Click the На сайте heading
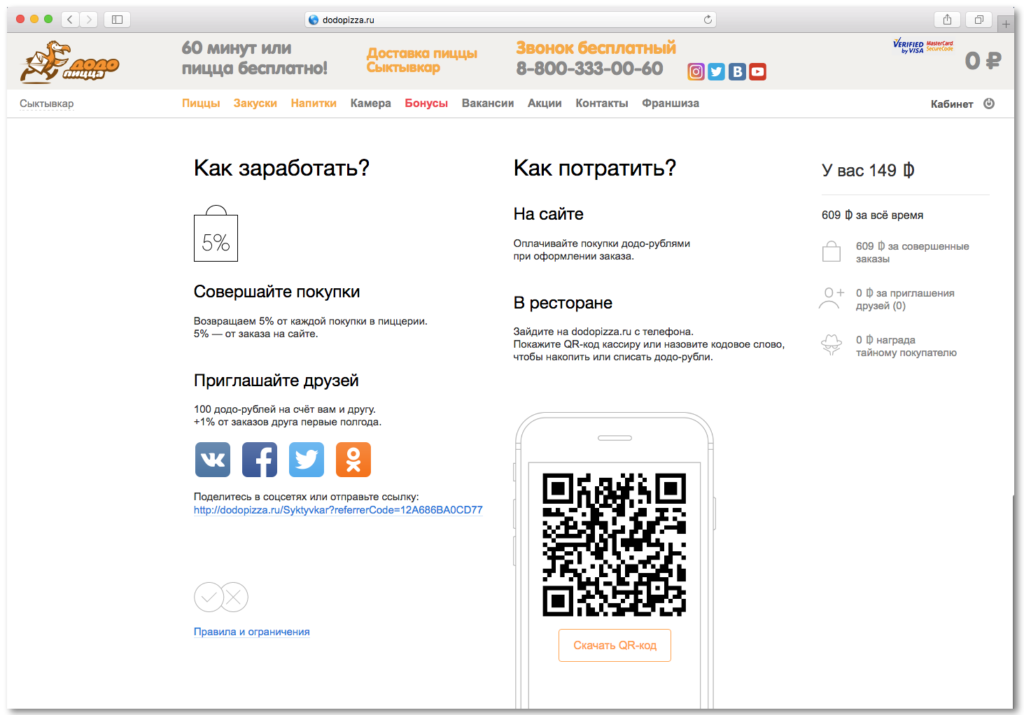Image resolution: width=1024 pixels, height=715 pixels. [548, 214]
